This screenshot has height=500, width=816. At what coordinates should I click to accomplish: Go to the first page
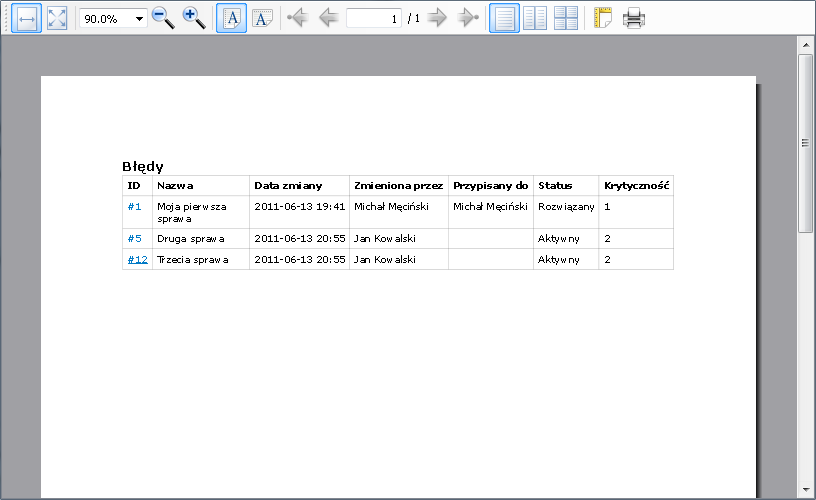pyautogui.click(x=297, y=18)
